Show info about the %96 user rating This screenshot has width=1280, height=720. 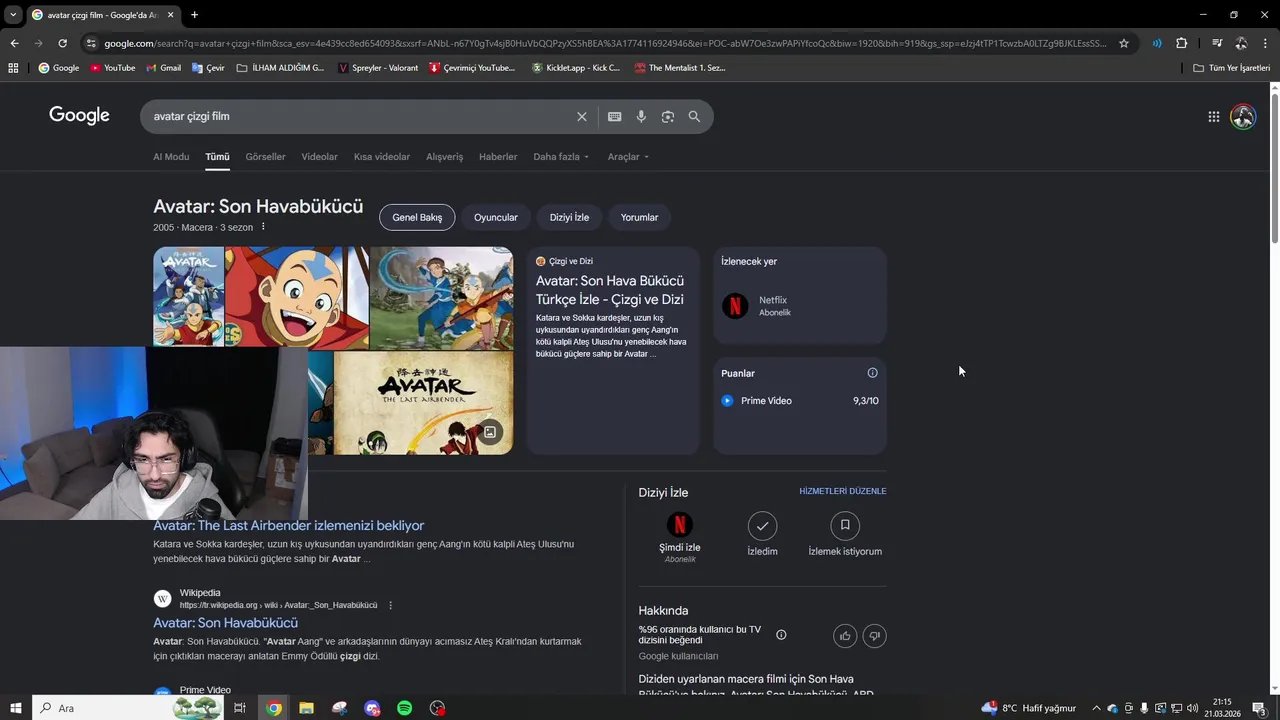point(781,635)
